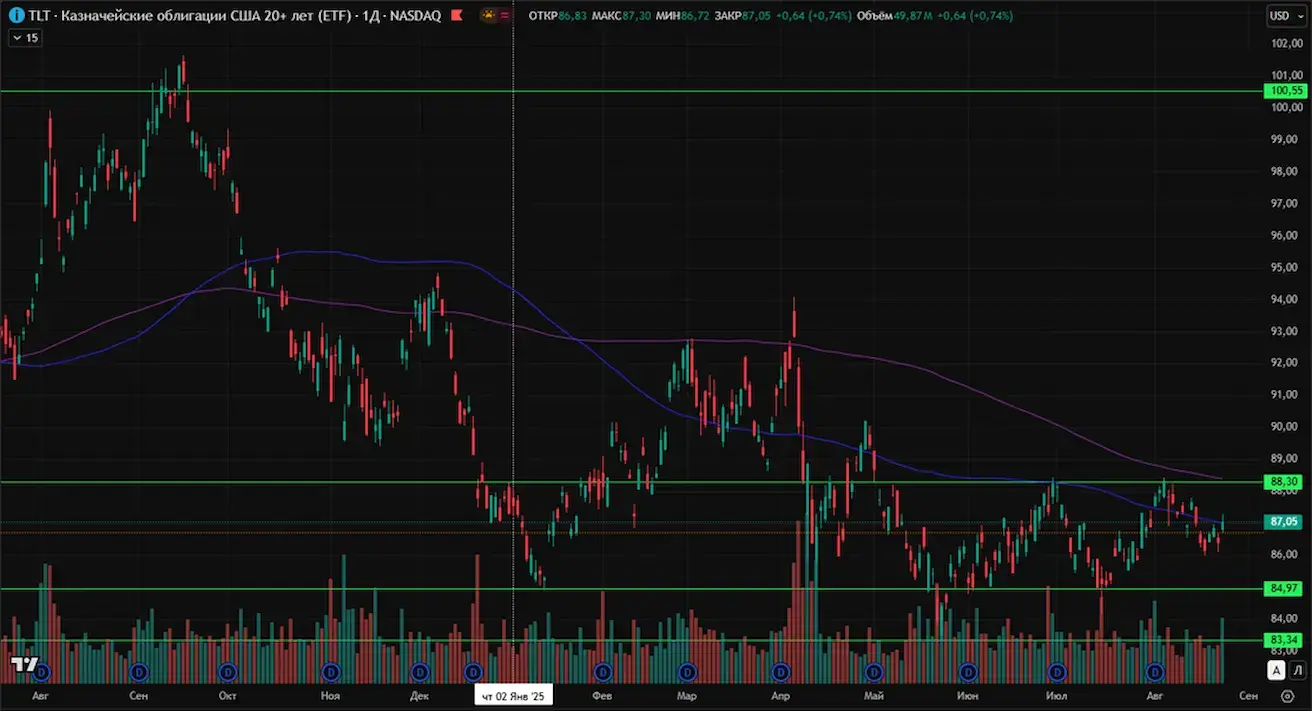The height and width of the screenshot is (711, 1312).
Task: Click the 96,00 price axis tick
Action: click(1283, 235)
